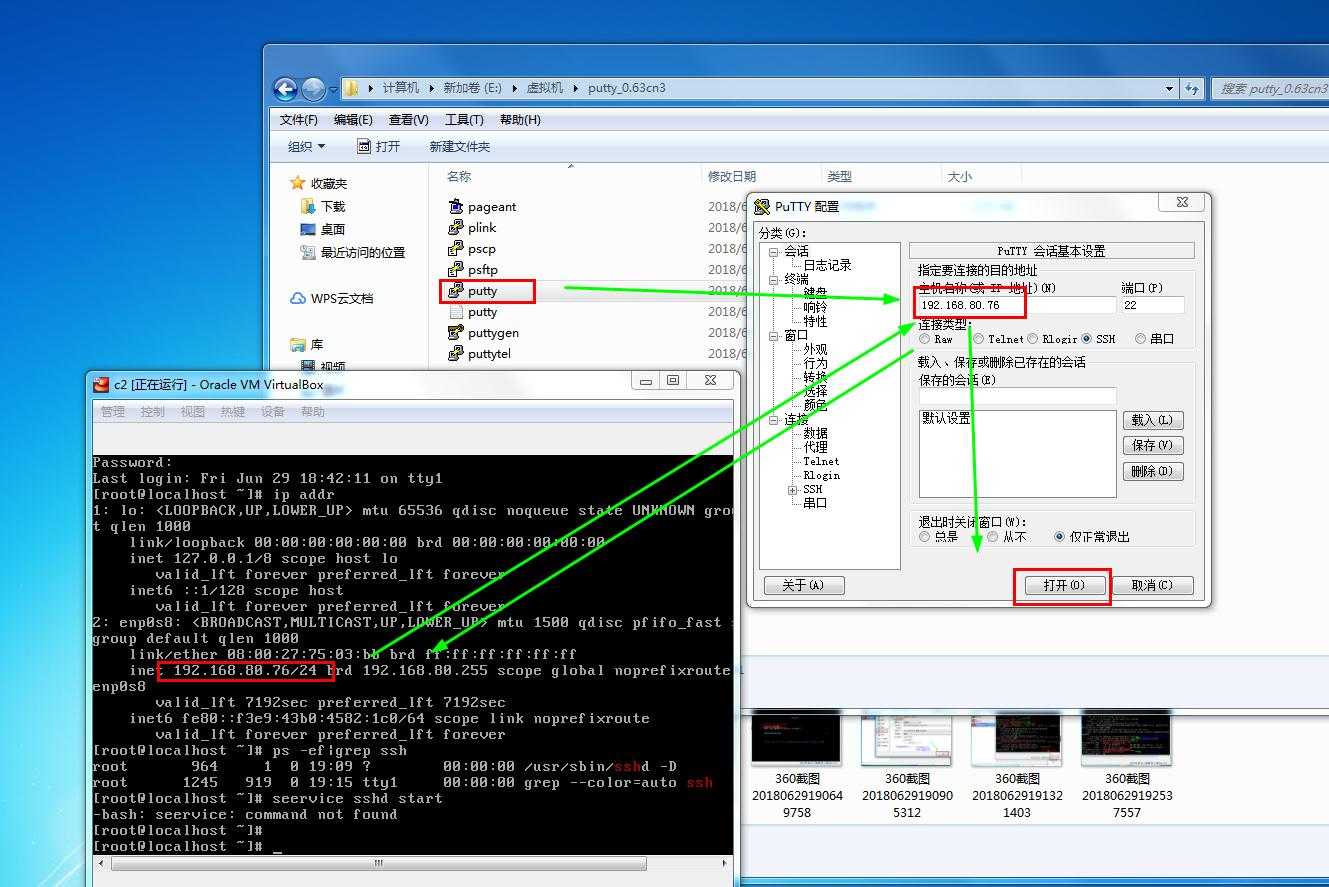
Task: Select the plink executable icon
Action: (x=456, y=227)
